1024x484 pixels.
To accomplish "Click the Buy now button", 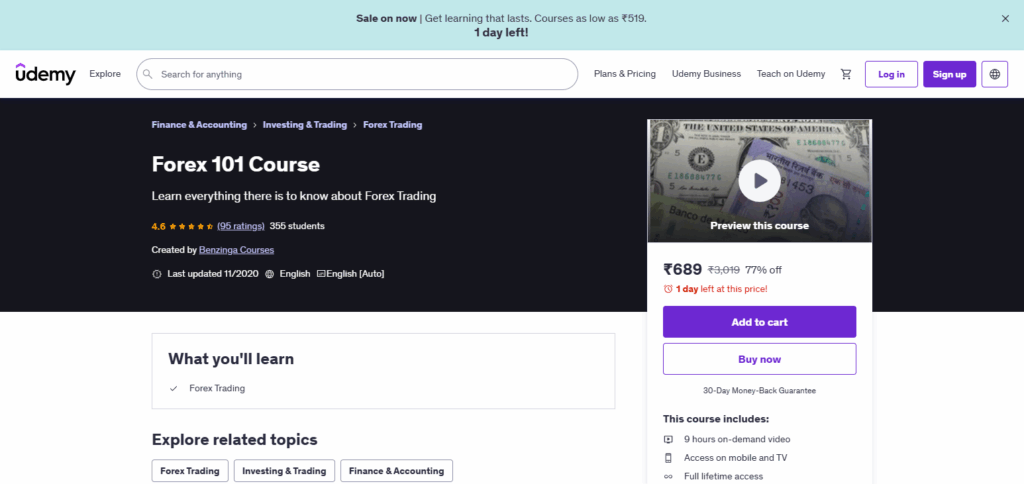I will tap(760, 359).
